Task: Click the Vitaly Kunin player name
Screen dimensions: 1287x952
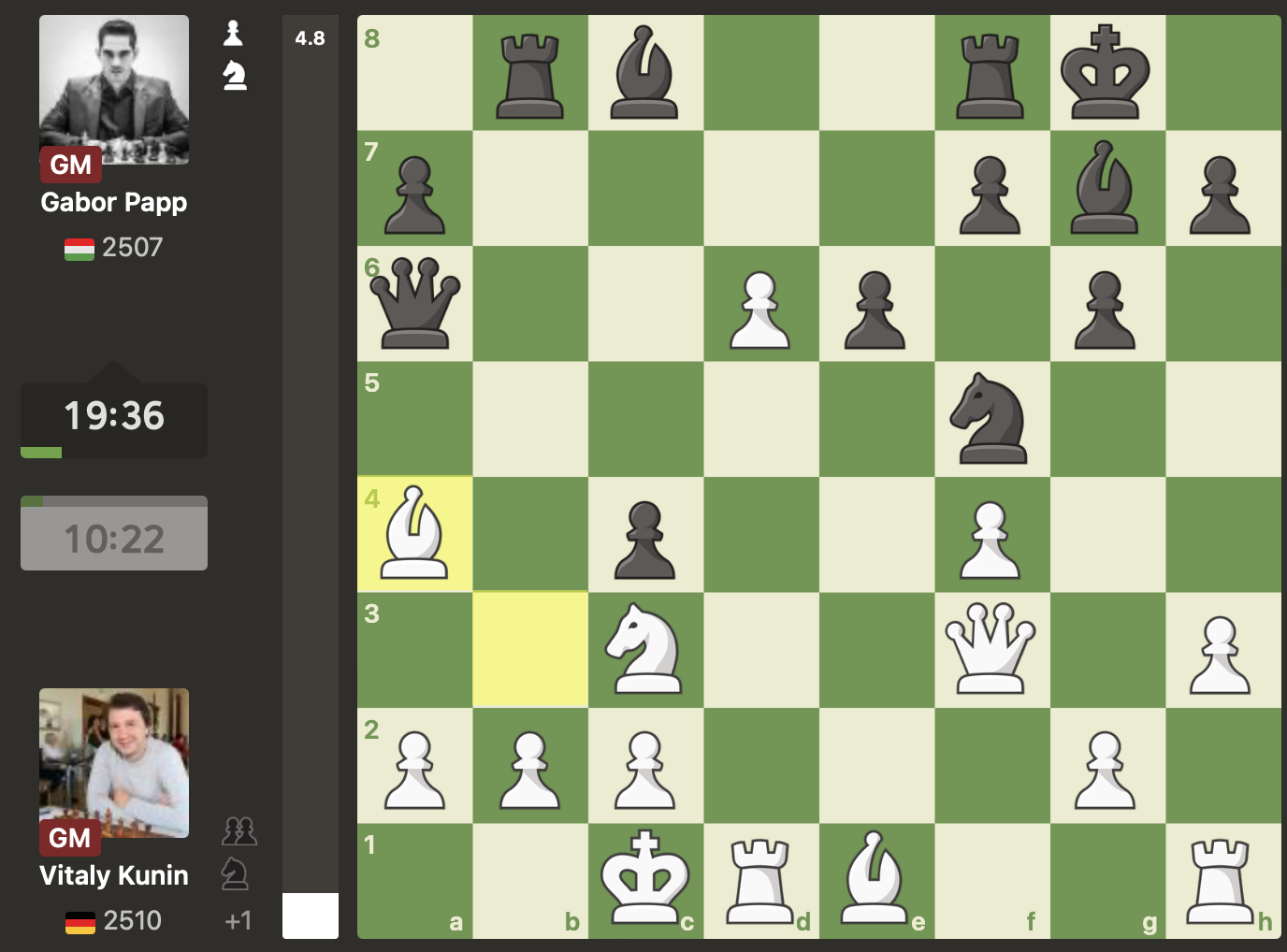Action: [114, 875]
